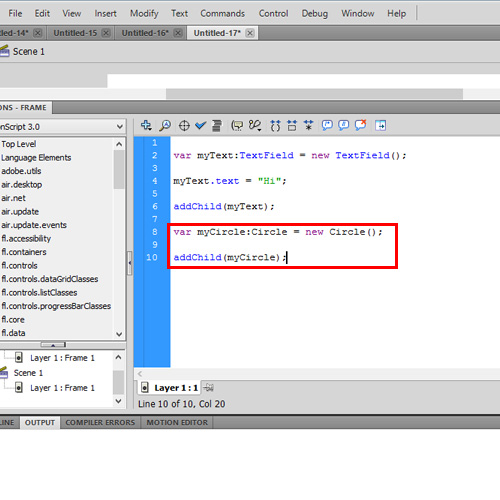This screenshot has height=500, width=500.
Task: Click the Show code hint icon
Action: click(237, 126)
